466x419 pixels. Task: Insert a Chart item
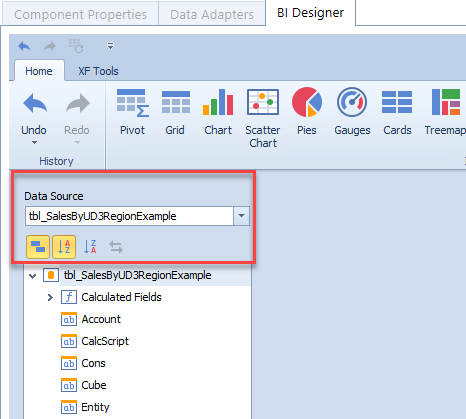pyautogui.click(x=218, y=112)
